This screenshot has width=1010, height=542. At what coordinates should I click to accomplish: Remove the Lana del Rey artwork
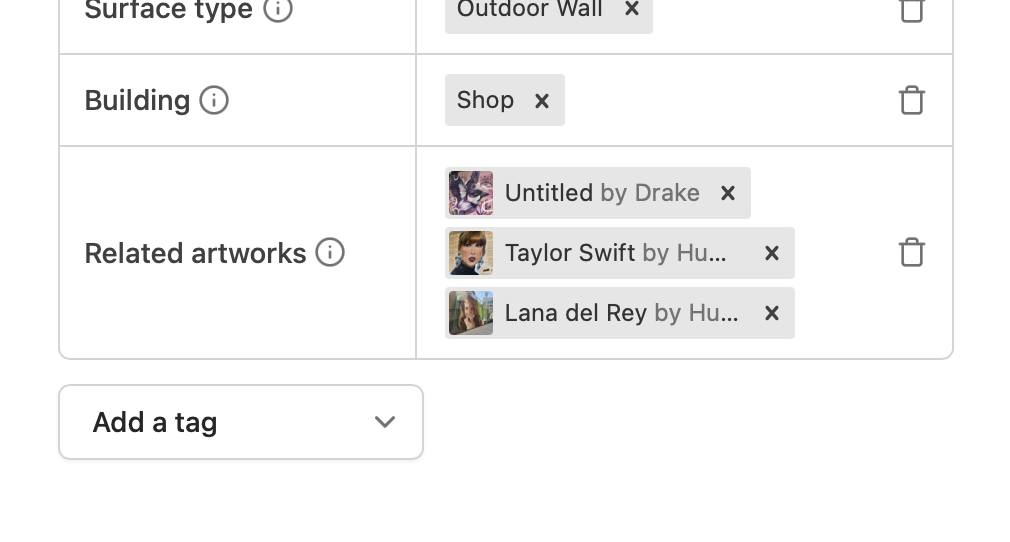click(x=772, y=313)
